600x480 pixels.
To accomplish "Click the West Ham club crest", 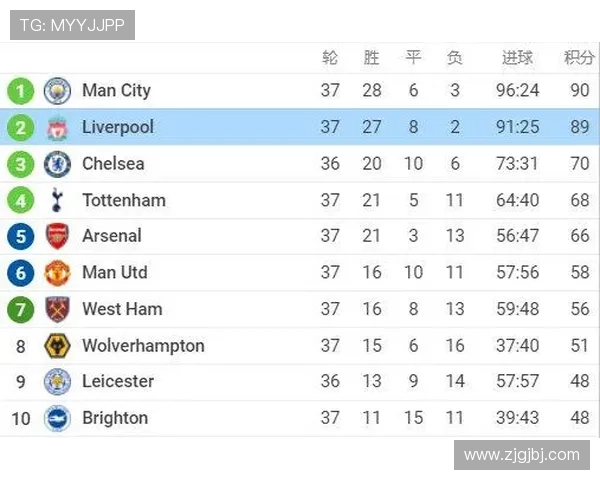I will tap(57, 309).
